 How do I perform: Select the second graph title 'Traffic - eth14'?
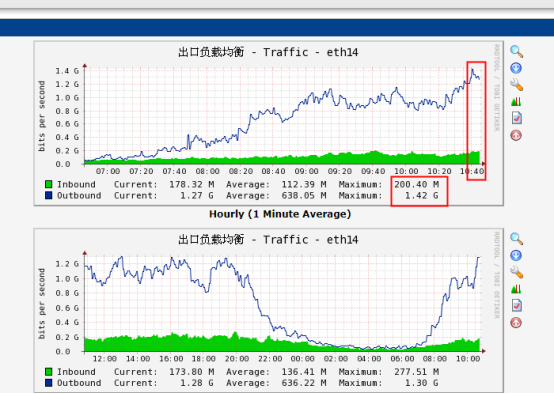point(311,240)
